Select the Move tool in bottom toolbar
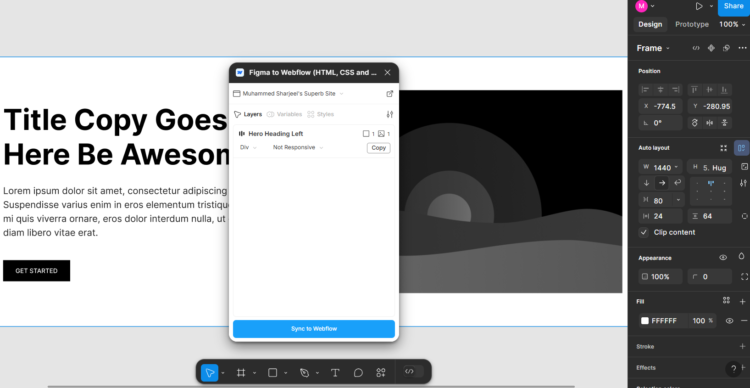The image size is (750, 388). pyautogui.click(x=210, y=372)
